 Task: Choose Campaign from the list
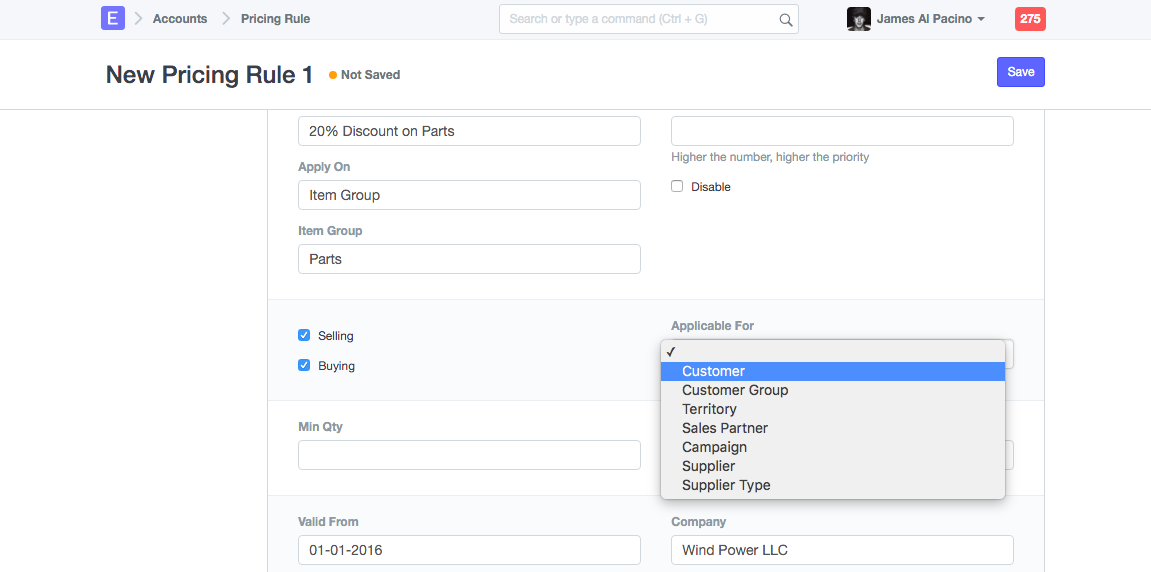pos(714,447)
